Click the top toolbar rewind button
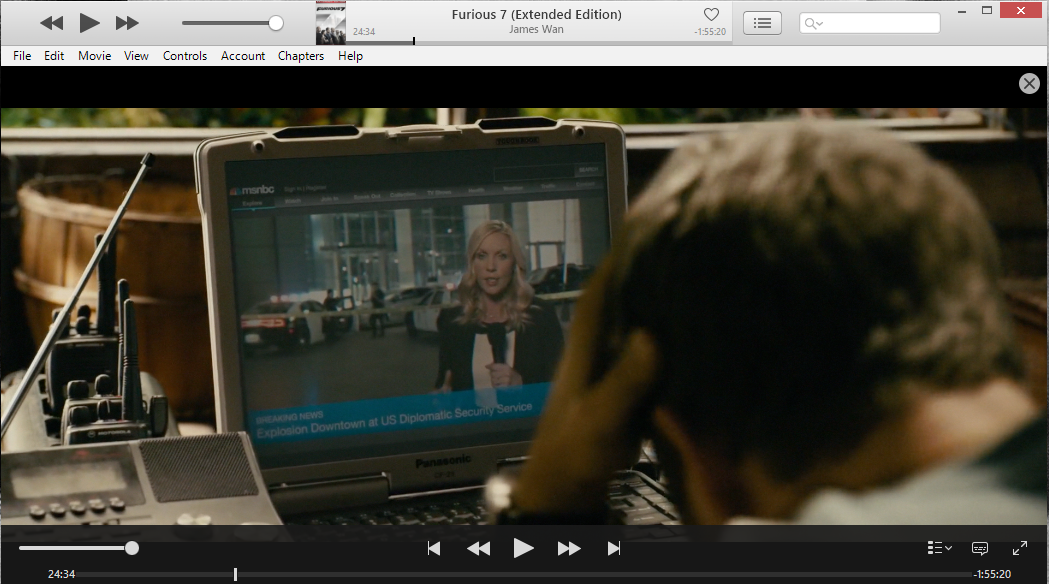The height and width of the screenshot is (584, 1049). tap(52, 23)
